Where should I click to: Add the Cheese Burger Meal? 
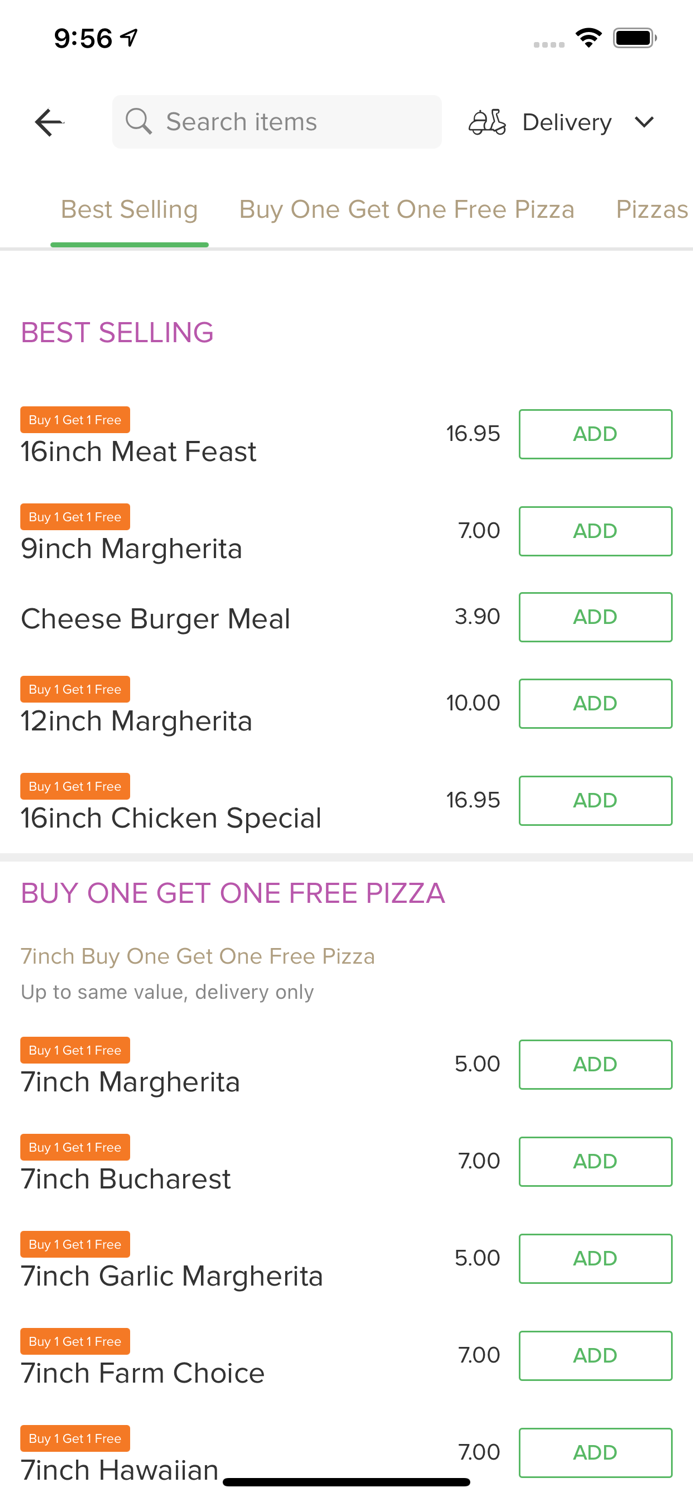tap(595, 617)
